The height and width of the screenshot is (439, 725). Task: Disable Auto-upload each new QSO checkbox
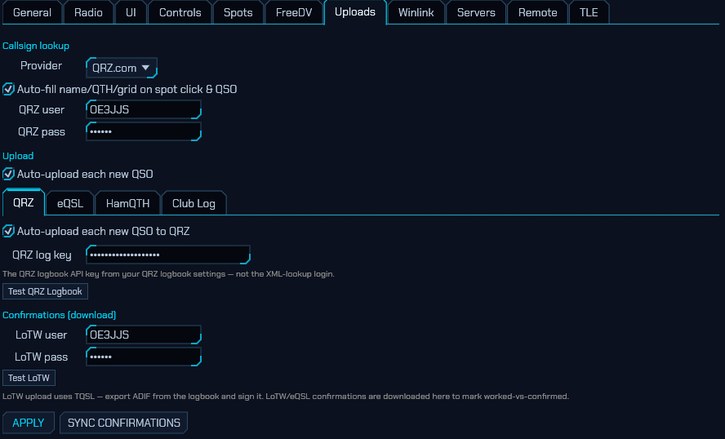[x=8, y=174]
